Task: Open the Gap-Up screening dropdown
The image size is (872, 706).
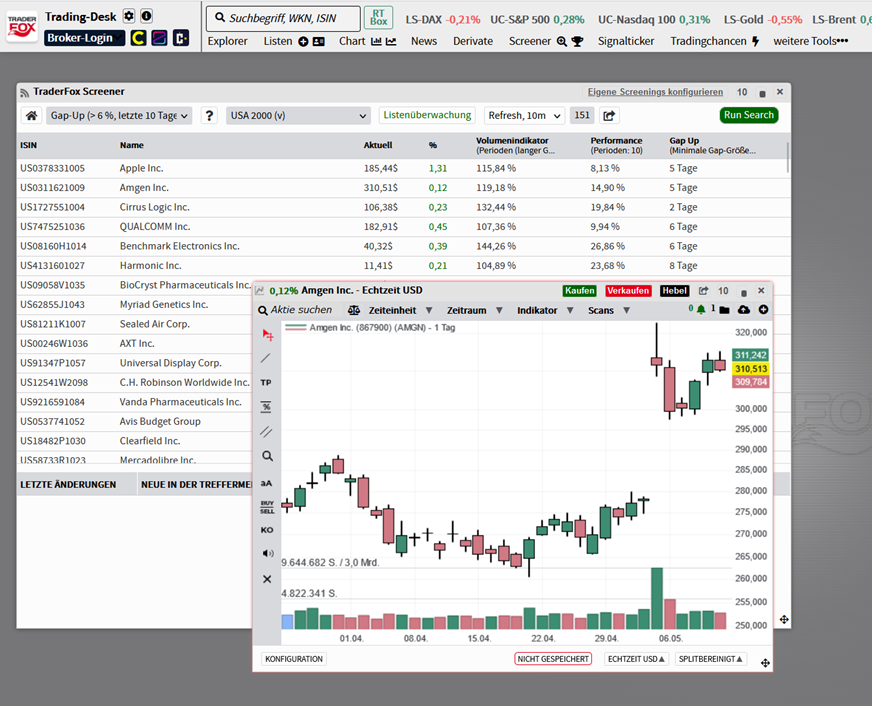Action: pos(119,116)
